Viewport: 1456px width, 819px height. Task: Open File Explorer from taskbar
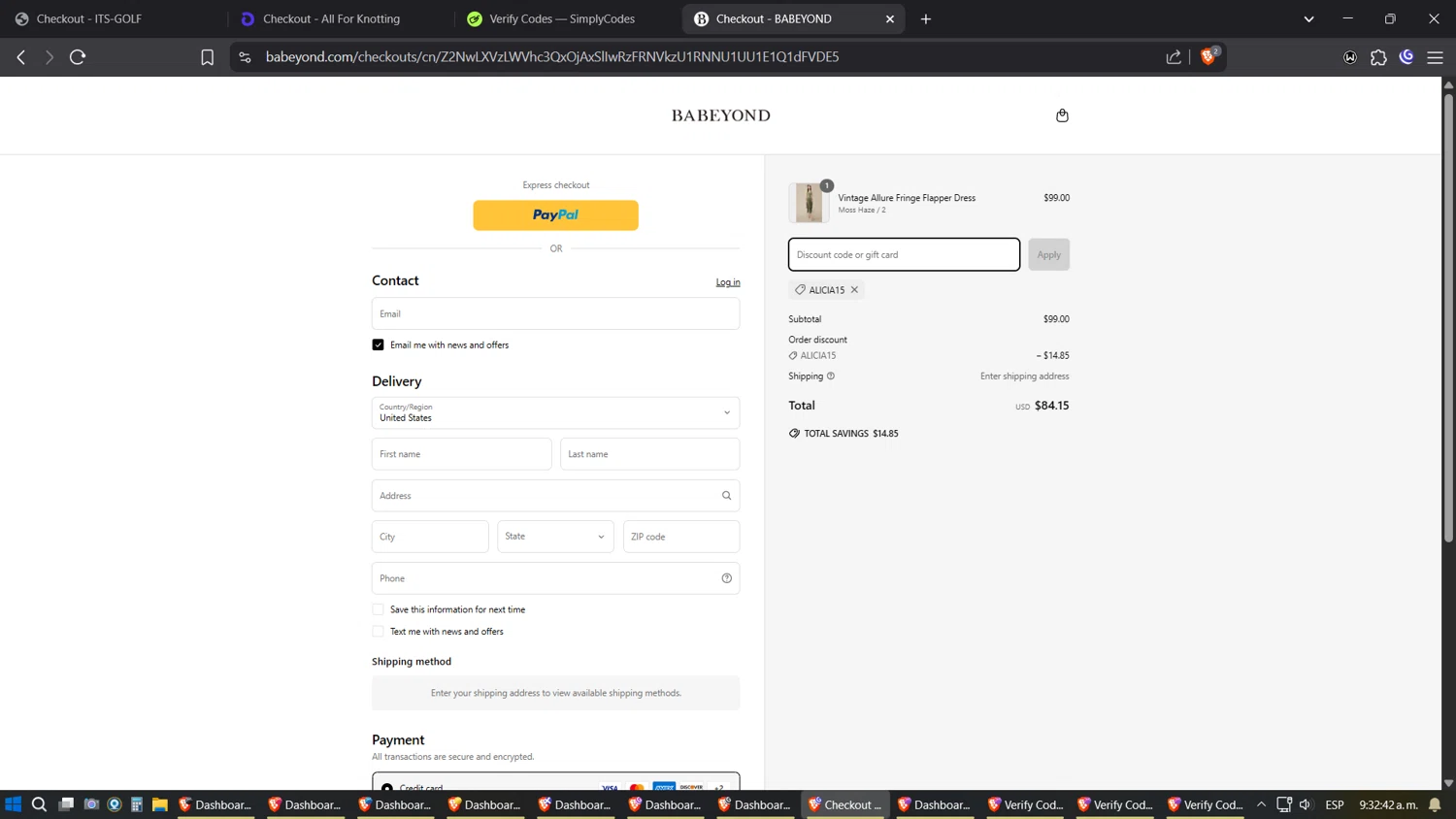159,804
